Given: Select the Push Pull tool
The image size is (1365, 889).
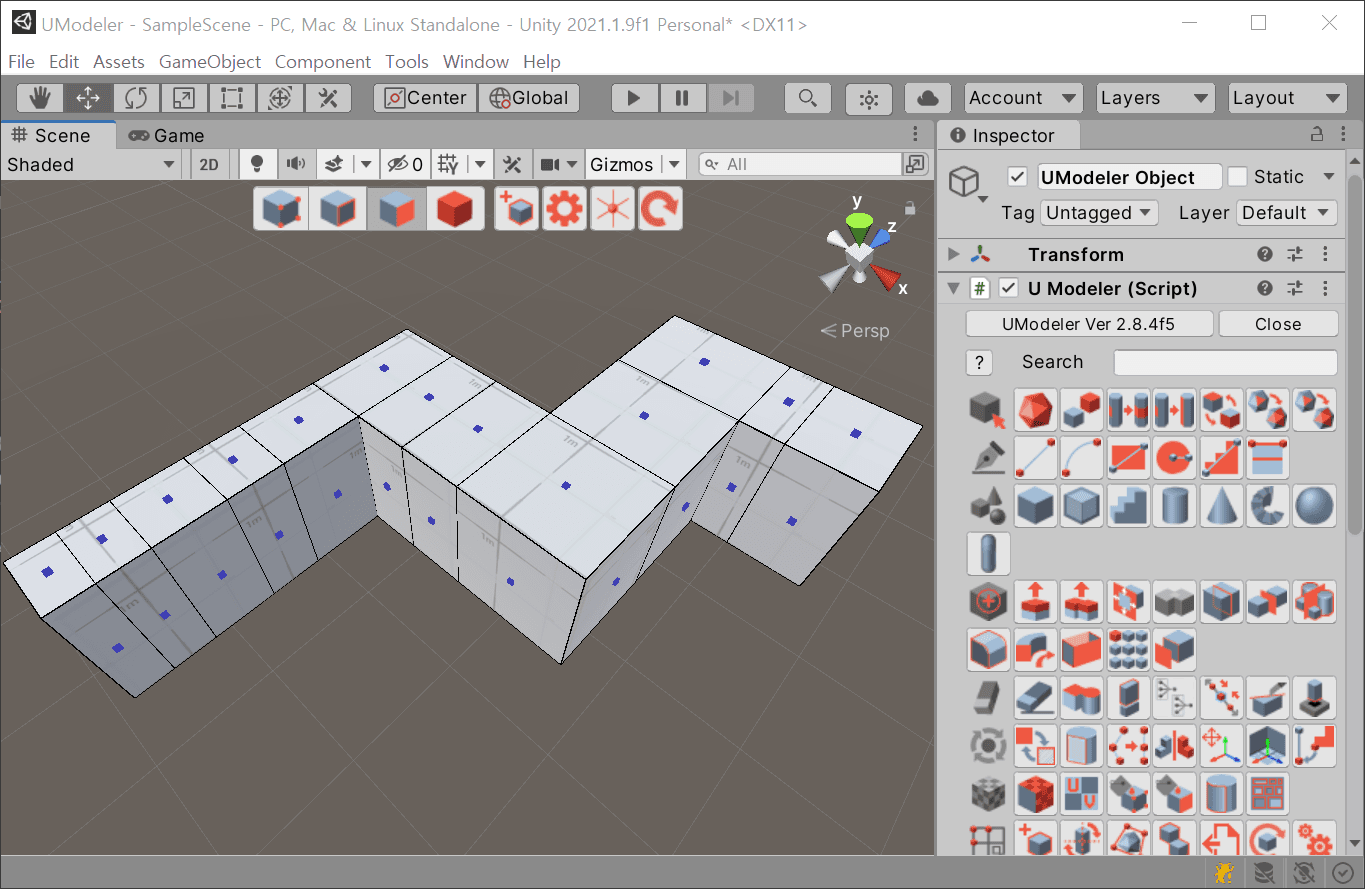Looking at the screenshot, I should click(1035, 602).
